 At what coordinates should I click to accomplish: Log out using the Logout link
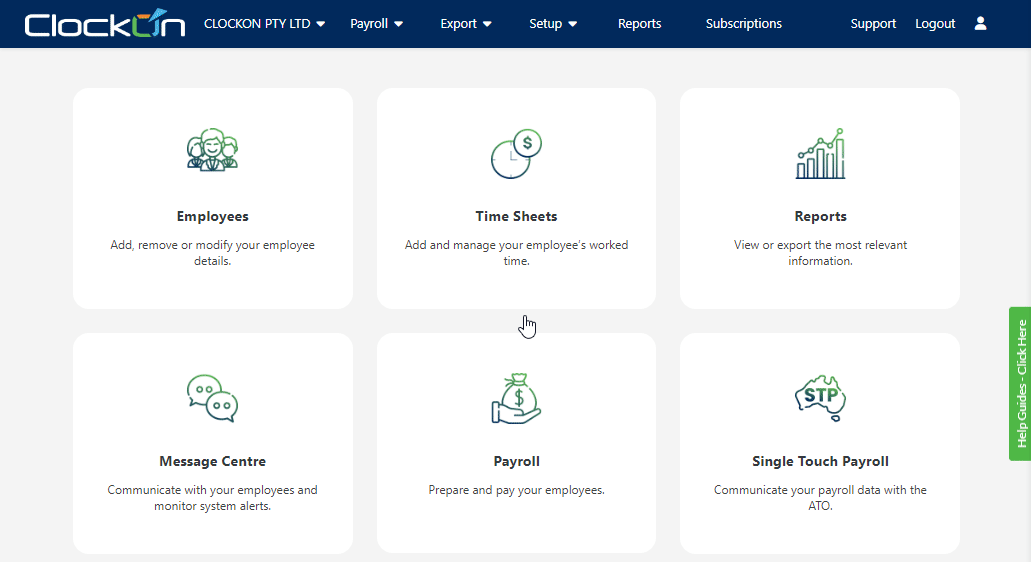[x=935, y=24]
